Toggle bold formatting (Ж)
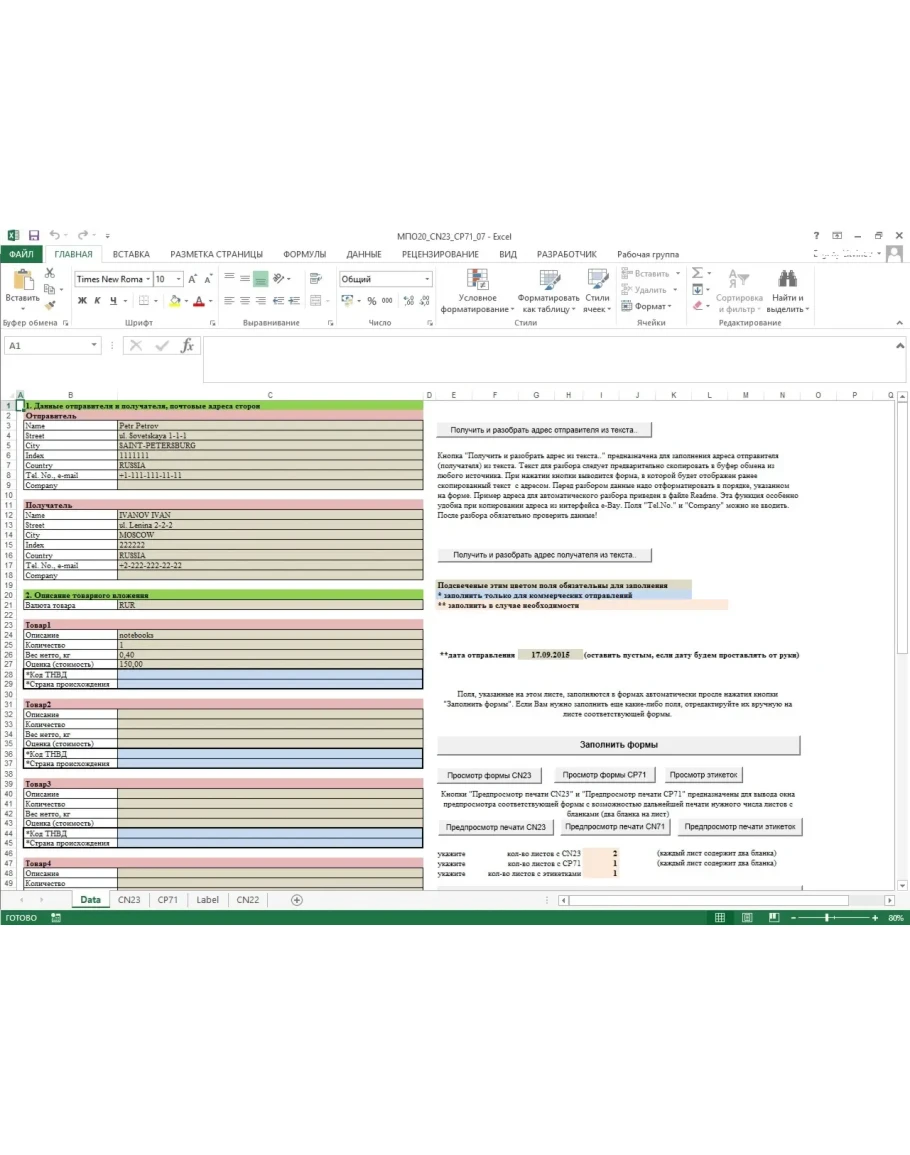 click(82, 301)
